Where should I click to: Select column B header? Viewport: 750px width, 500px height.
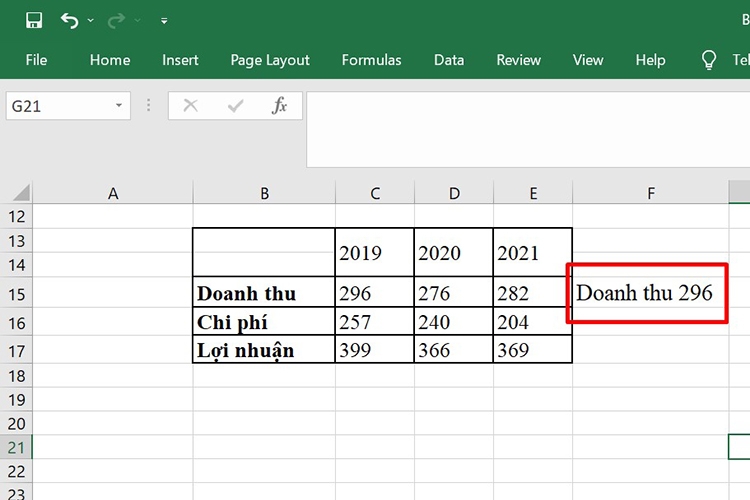265,193
